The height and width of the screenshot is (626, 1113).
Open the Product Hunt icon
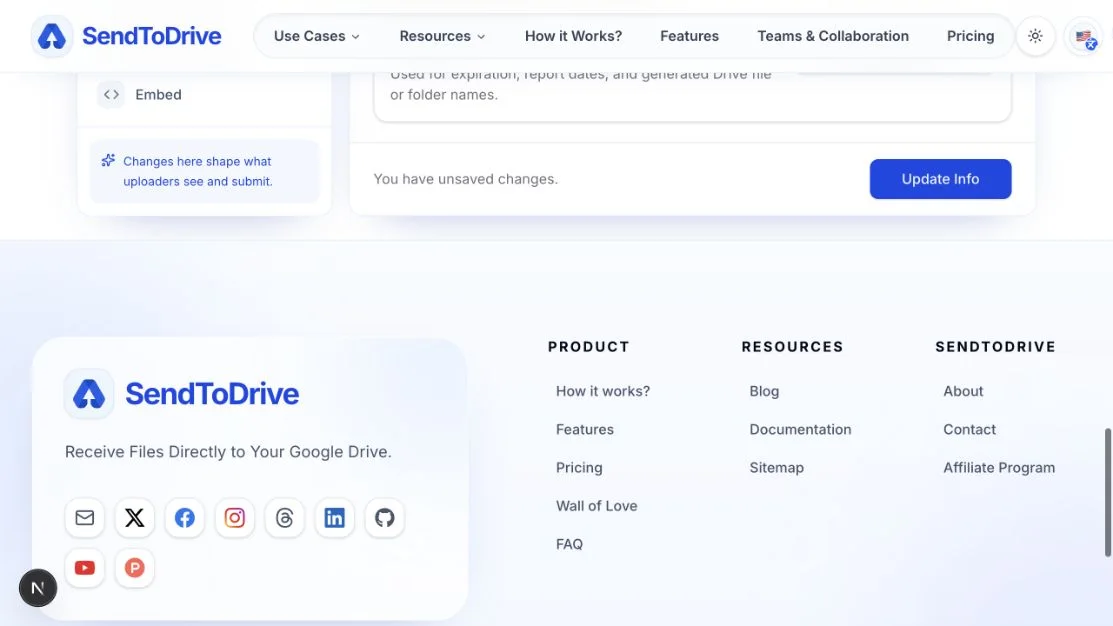point(134,568)
